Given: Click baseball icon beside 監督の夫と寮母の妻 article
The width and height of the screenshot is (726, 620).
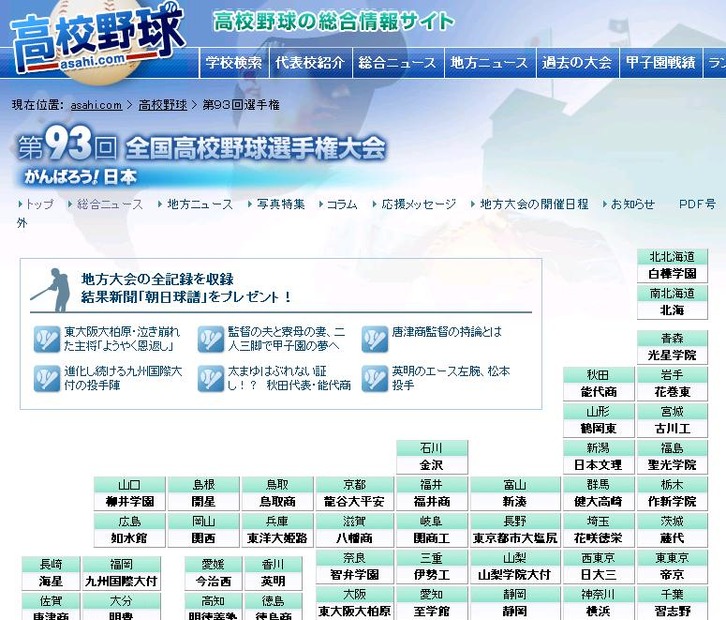Looking at the screenshot, I should coord(211,339).
